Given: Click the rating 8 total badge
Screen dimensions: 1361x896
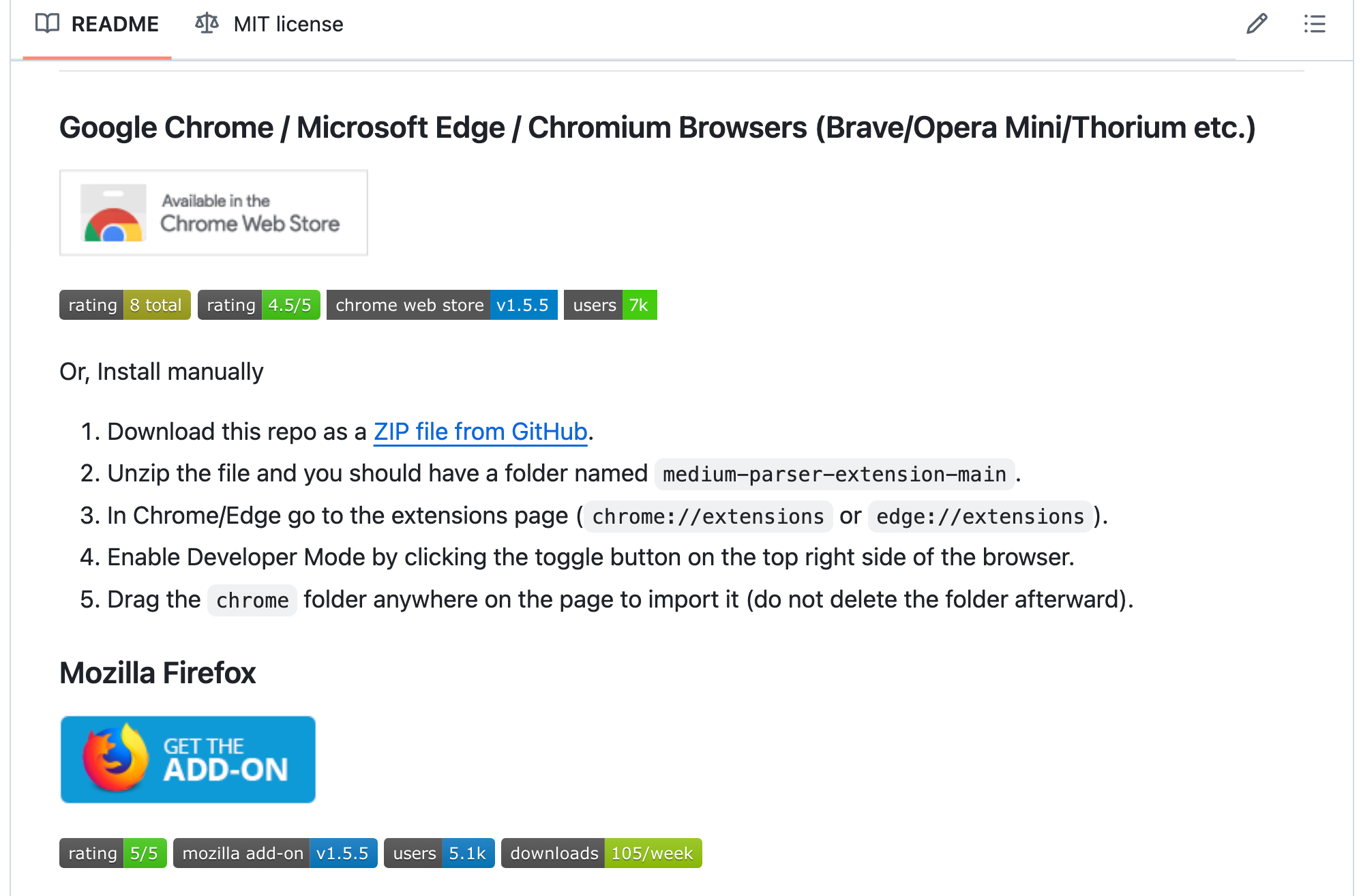Looking at the screenshot, I should click(125, 305).
